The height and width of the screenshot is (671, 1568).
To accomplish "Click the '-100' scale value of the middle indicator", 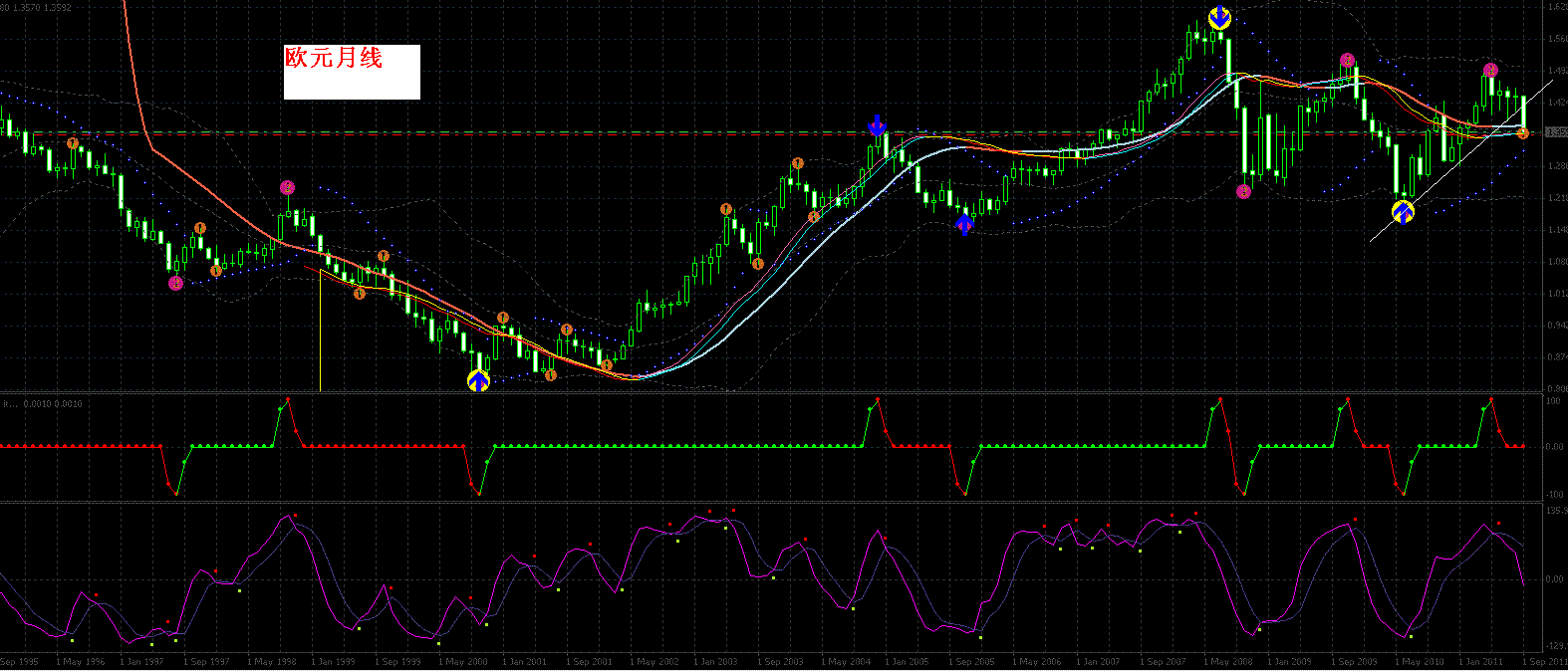I will tap(1554, 495).
